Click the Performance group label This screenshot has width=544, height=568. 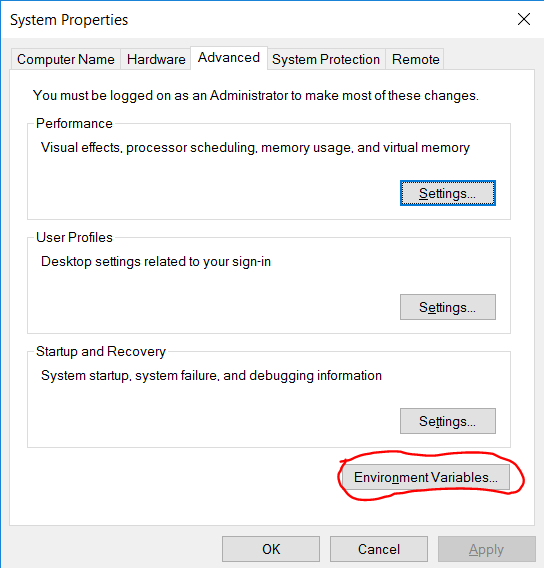(x=74, y=124)
